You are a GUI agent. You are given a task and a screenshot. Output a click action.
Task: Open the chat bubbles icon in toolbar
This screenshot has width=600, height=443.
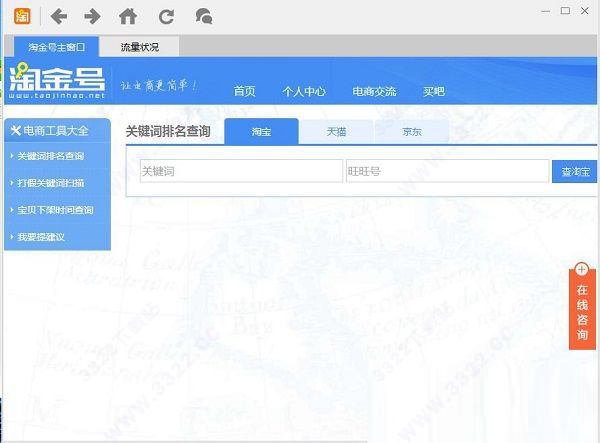tap(204, 16)
